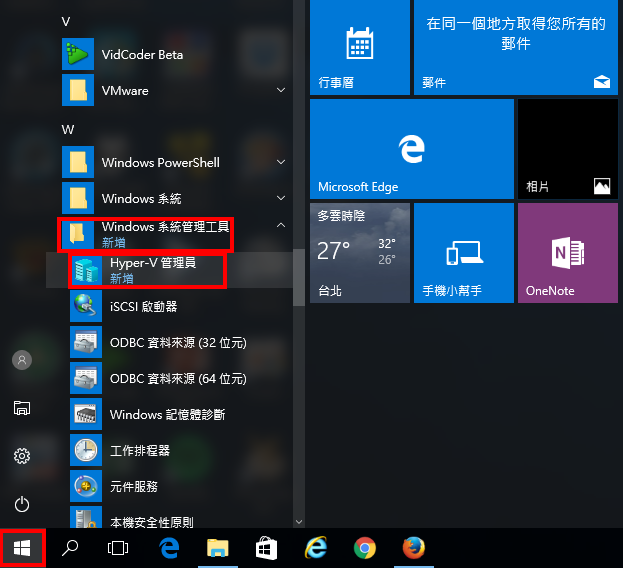Launch Internet Explorer from the taskbar

(316, 548)
